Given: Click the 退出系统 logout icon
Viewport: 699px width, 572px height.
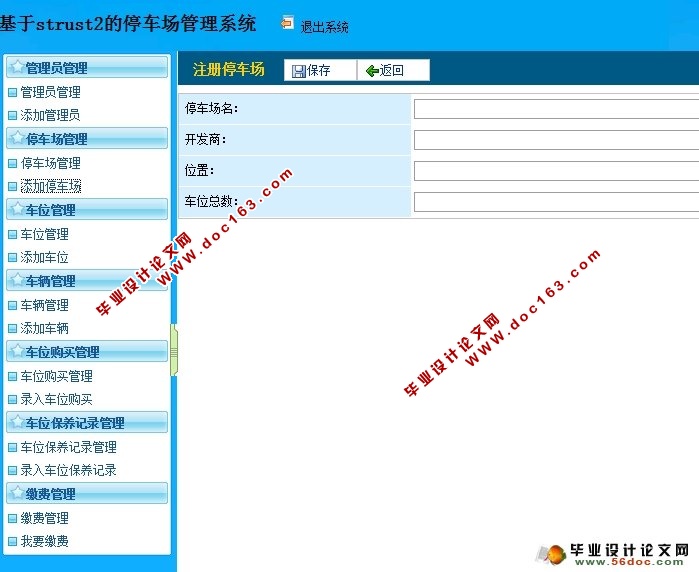Looking at the screenshot, I should click(x=288, y=23).
